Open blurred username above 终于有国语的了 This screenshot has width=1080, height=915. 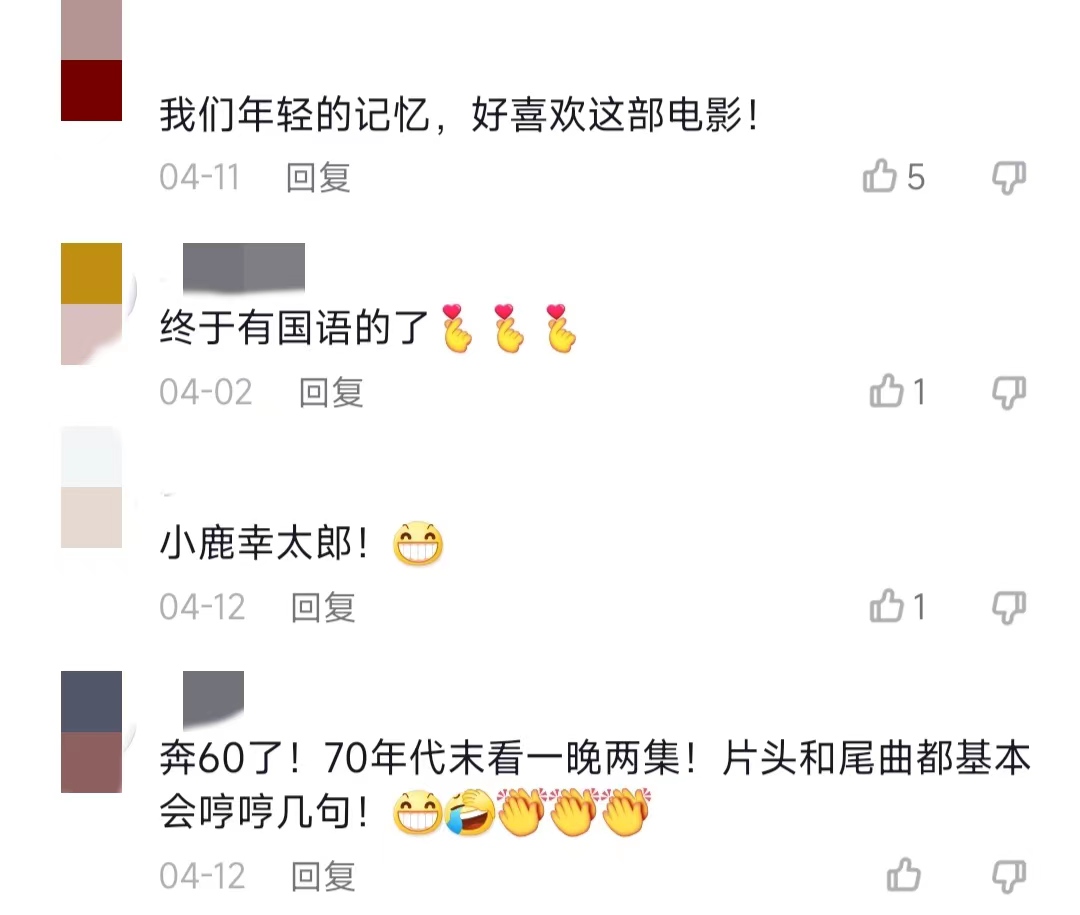click(x=244, y=267)
